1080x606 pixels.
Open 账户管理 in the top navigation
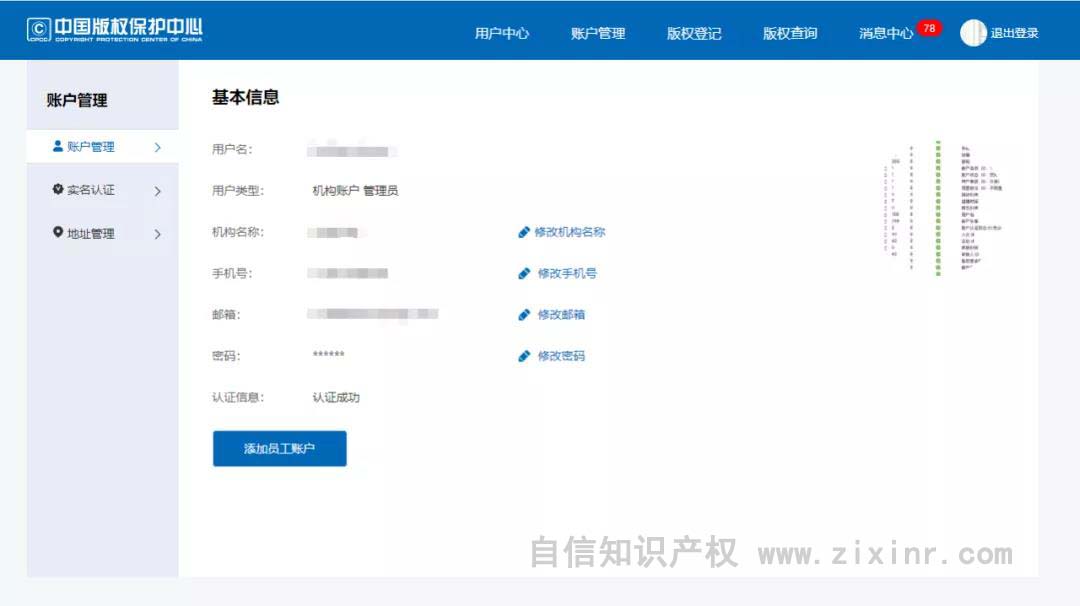[x=598, y=33]
